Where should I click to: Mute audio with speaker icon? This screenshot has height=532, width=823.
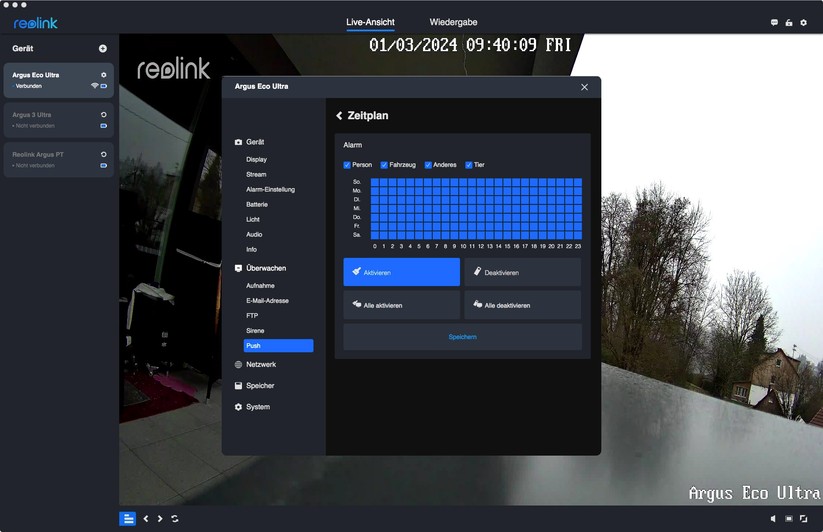tap(773, 518)
